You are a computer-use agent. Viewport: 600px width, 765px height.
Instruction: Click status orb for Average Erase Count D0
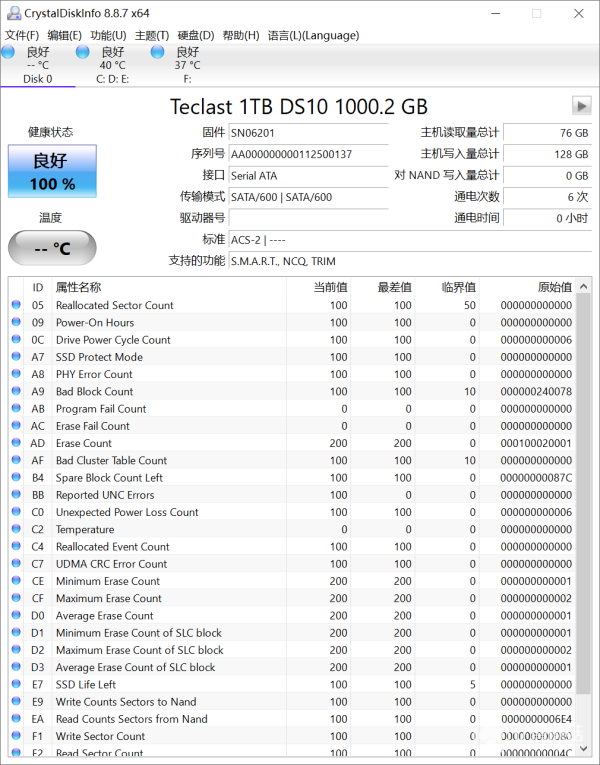point(16,615)
